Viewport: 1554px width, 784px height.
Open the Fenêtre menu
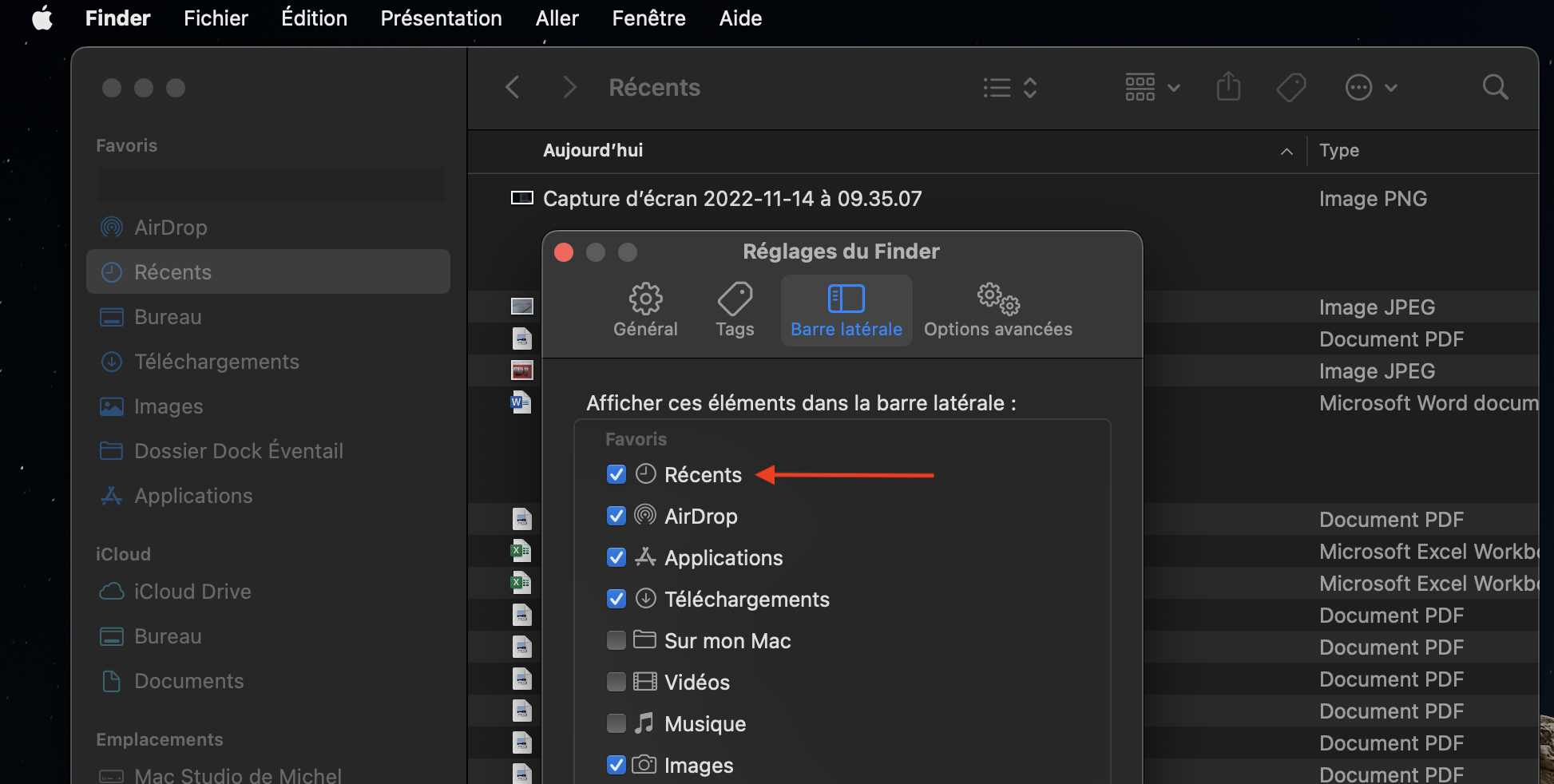pos(648,18)
